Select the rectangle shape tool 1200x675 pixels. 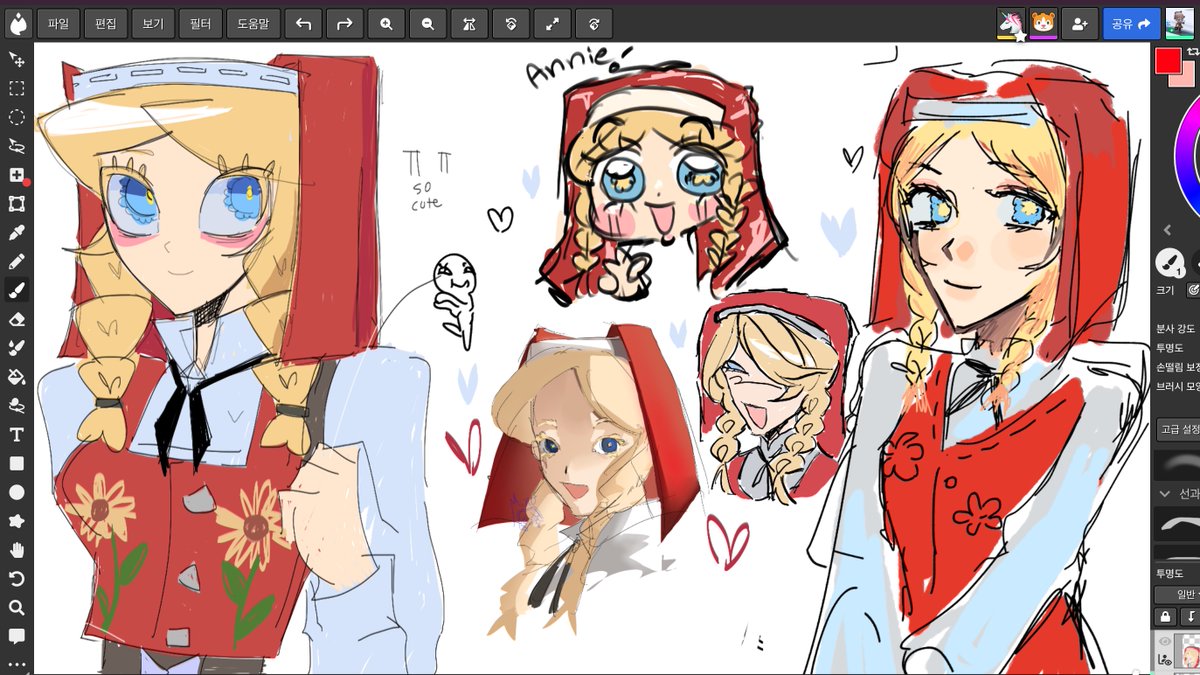[x=17, y=463]
